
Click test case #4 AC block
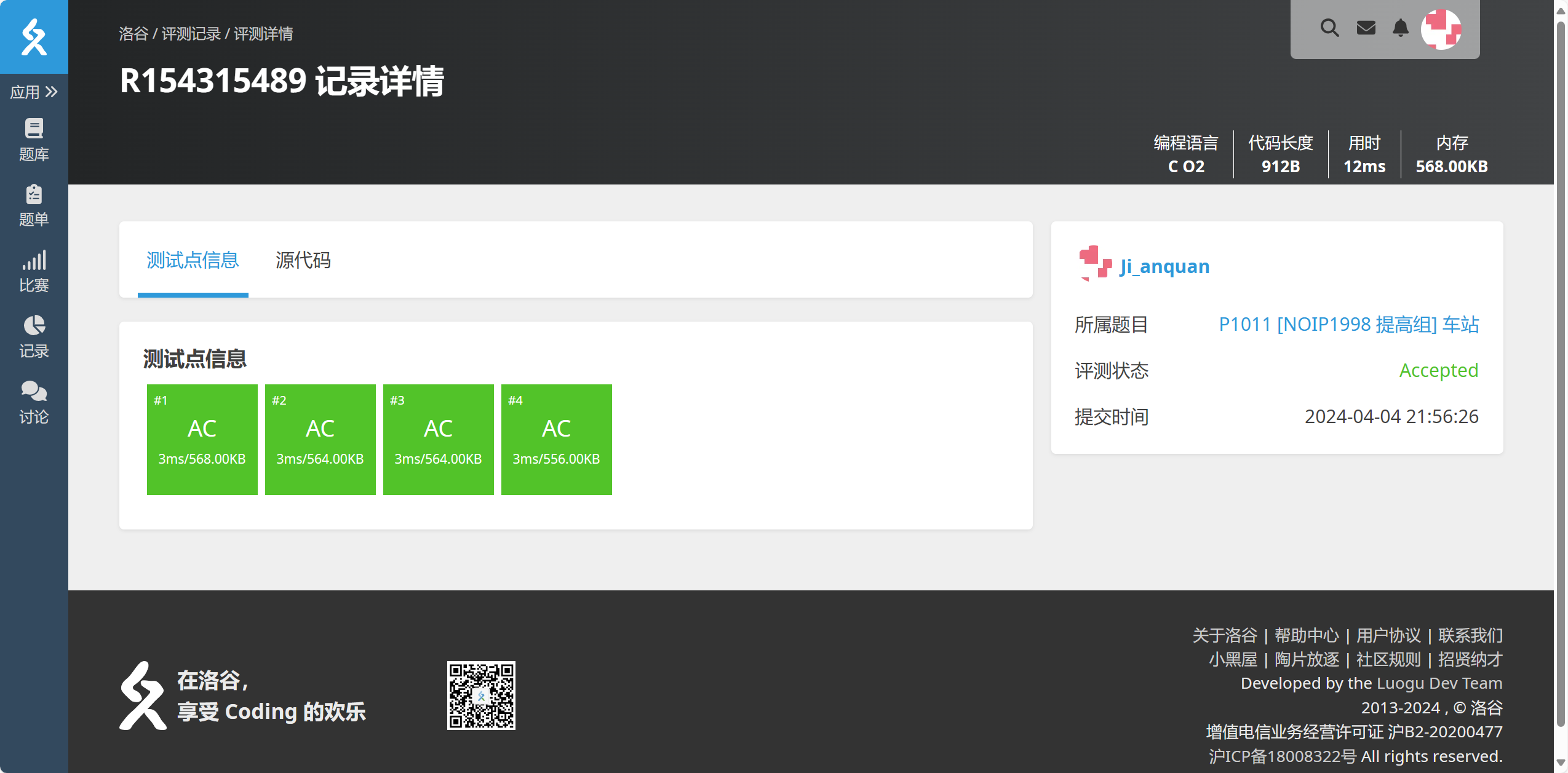[556, 439]
